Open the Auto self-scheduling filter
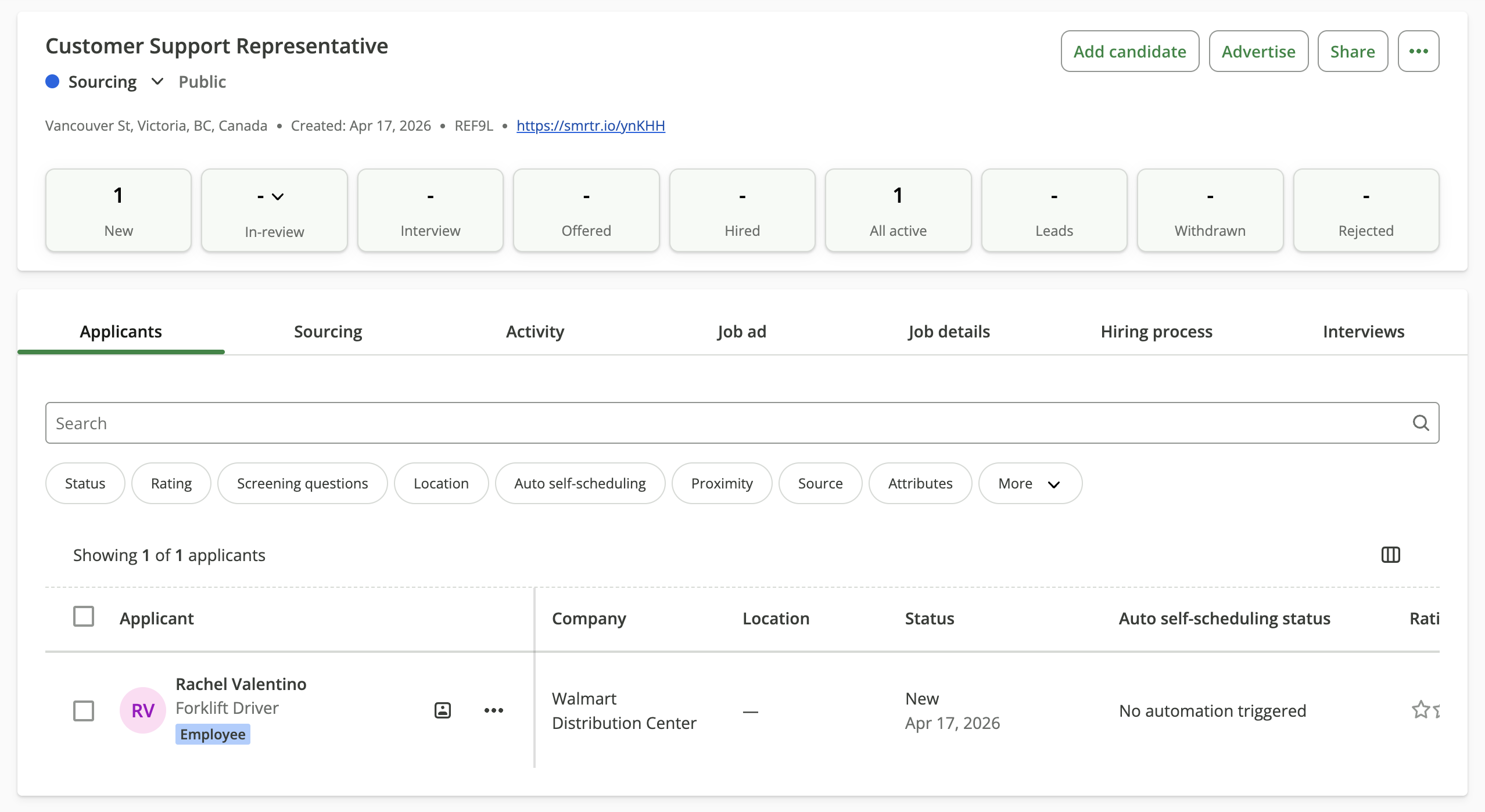This screenshot has width=1485, height=812. tap(580, 483)
